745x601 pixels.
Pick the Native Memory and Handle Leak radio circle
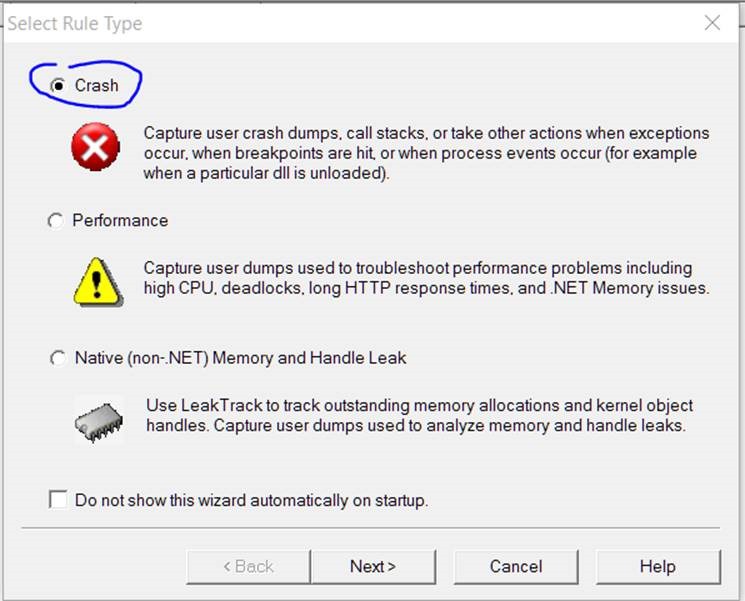click(58, 358)
